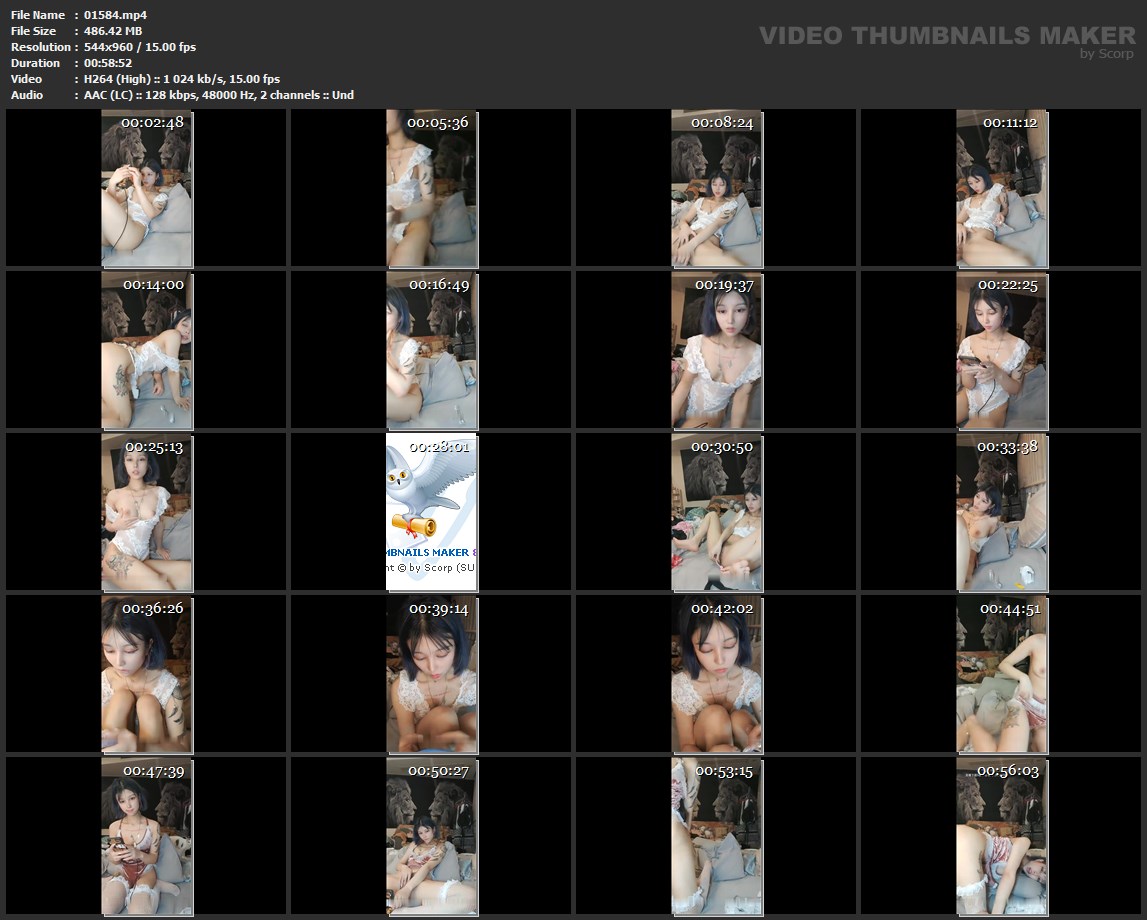Image resolution: width=1147 pixels, height=920 pixels.
Task: Click the frame at timestamp 00:16:49
Action: point(432,350)
